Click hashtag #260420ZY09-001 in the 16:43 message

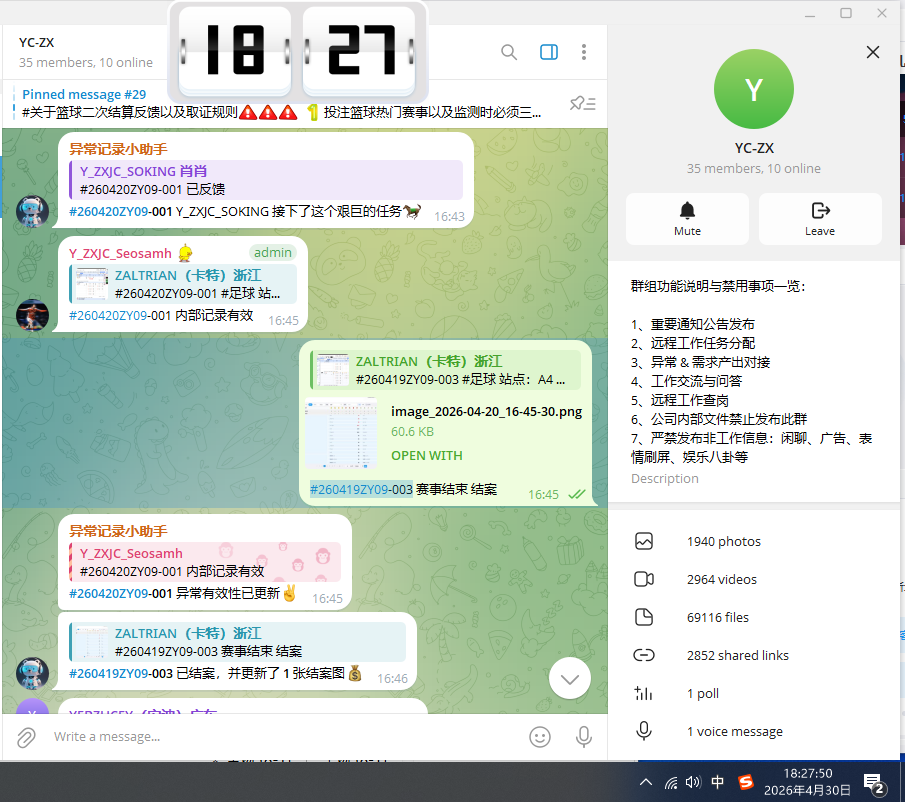(x=121, y=212)
